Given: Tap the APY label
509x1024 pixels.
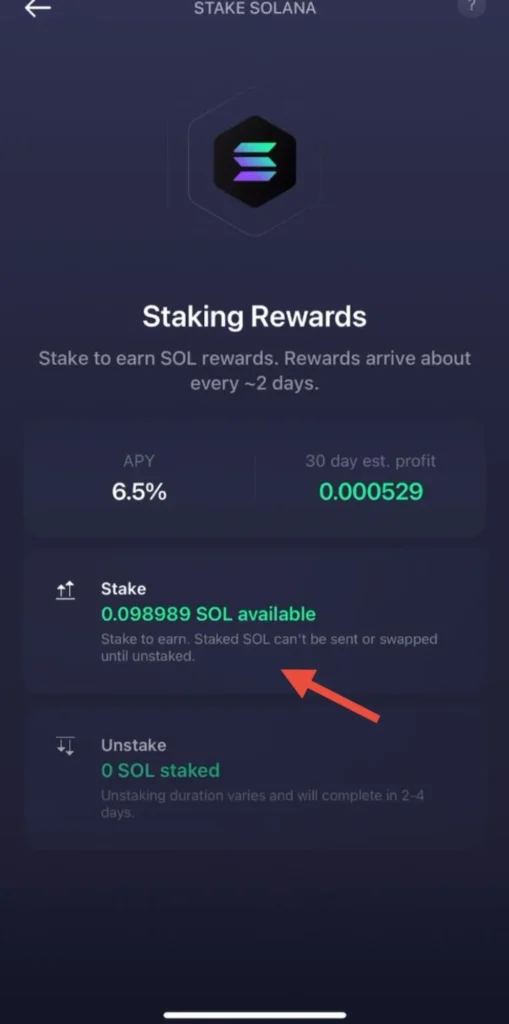Looking at the screenshot, I should pos(139,461).
